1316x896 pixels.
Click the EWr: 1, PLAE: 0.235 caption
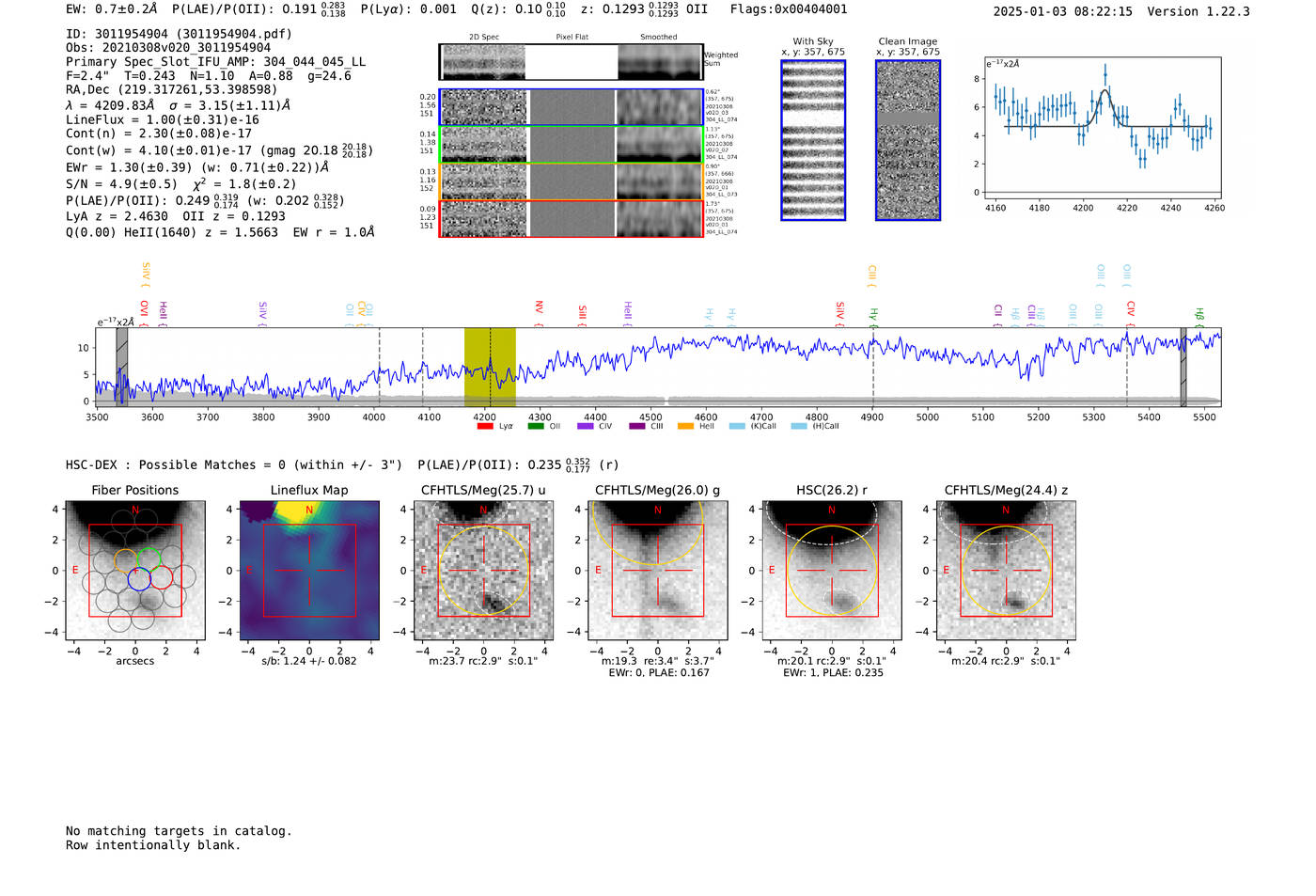832,673
